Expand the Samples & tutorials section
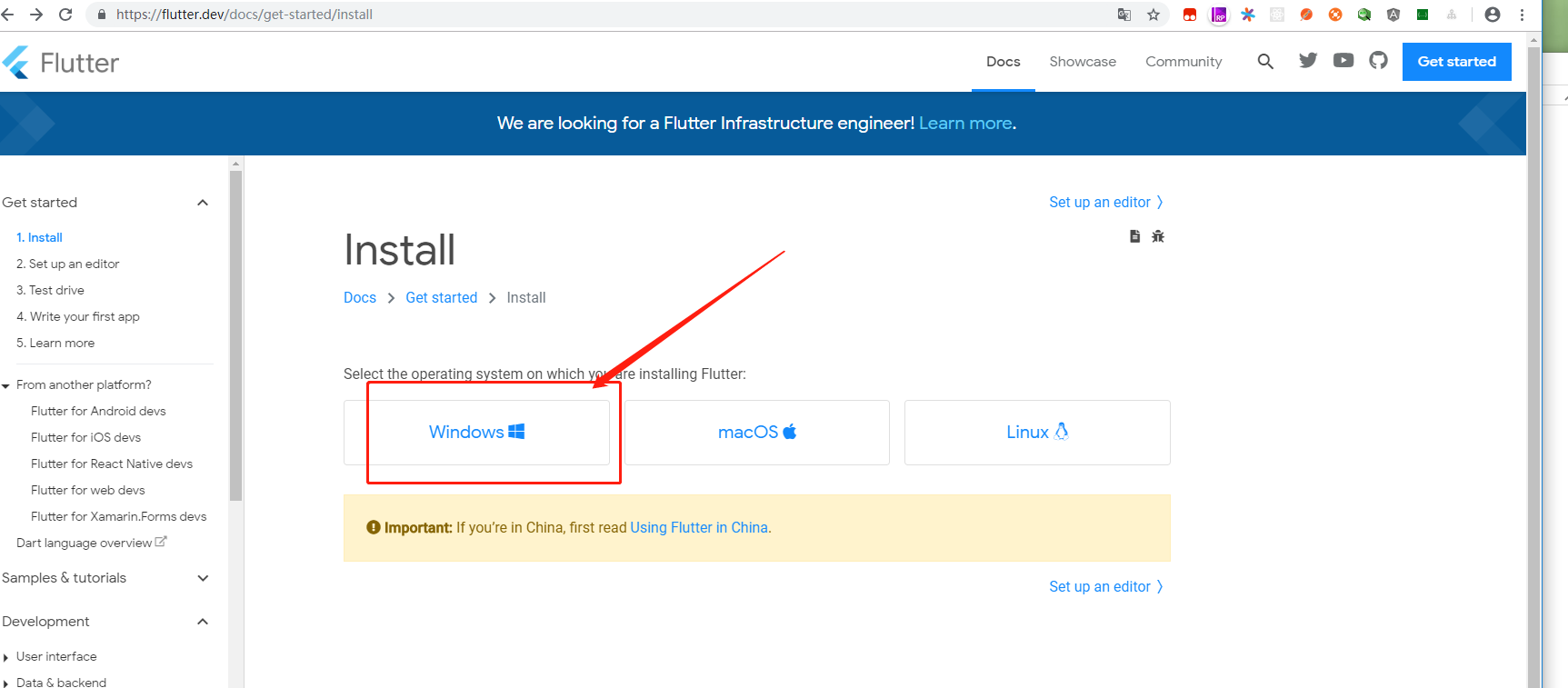The height and width of the screenshot is (688, 1568). click(x=203, y=578)
